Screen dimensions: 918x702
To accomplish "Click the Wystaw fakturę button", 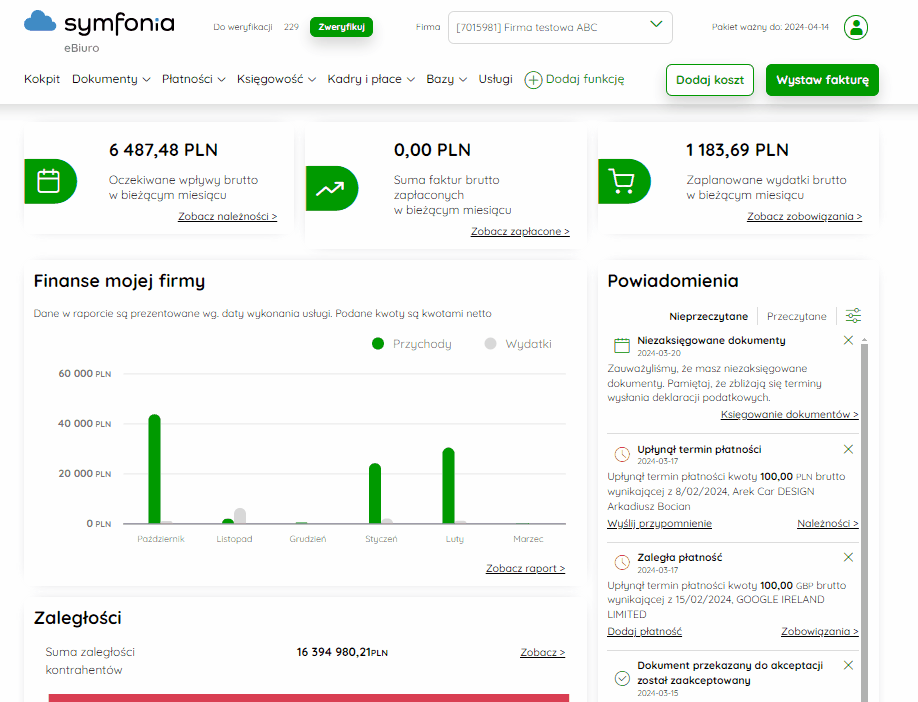I will (822, 80).
